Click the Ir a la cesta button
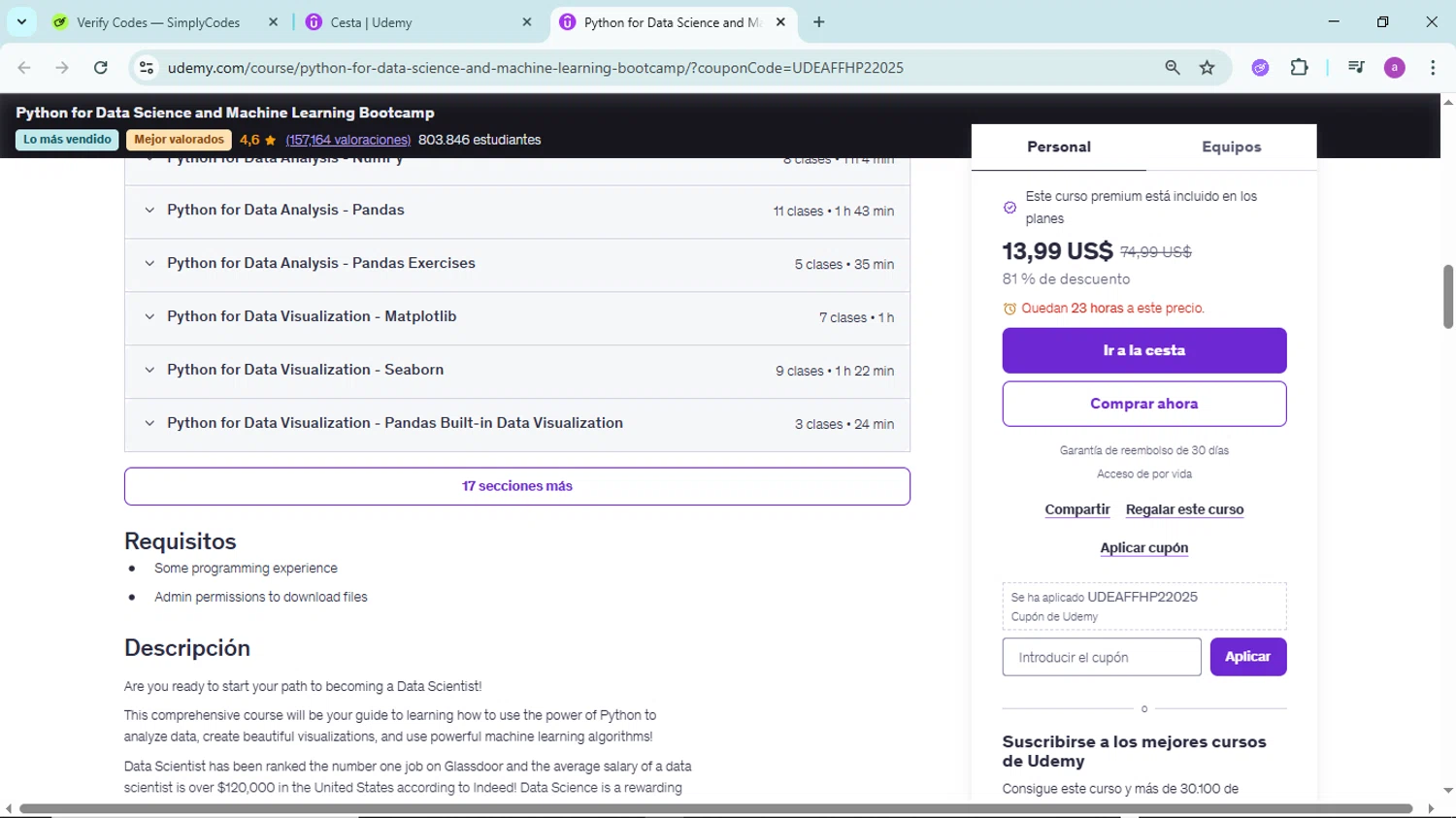 [x=1143, y=350]
